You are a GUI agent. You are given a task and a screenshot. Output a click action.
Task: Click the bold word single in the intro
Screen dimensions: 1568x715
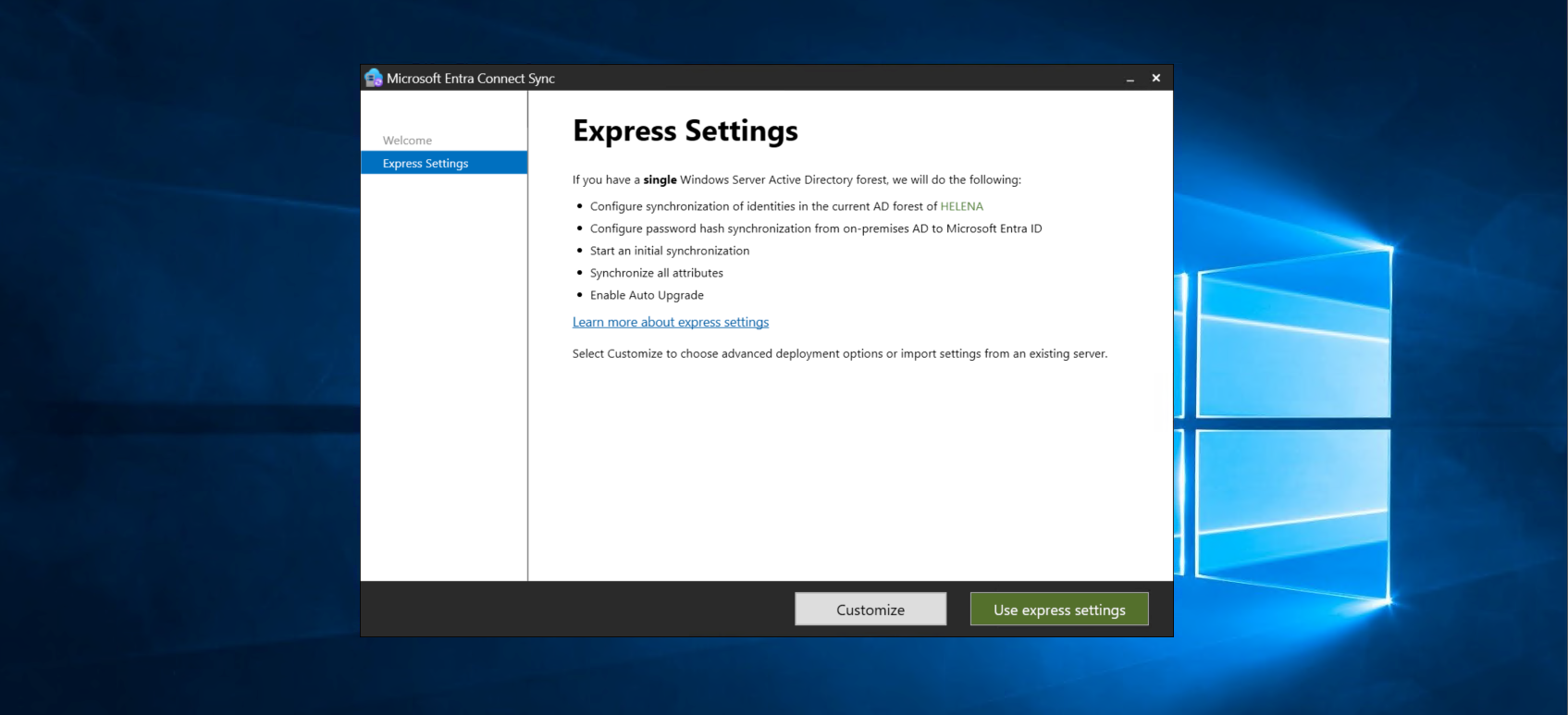tap(660, 180)
